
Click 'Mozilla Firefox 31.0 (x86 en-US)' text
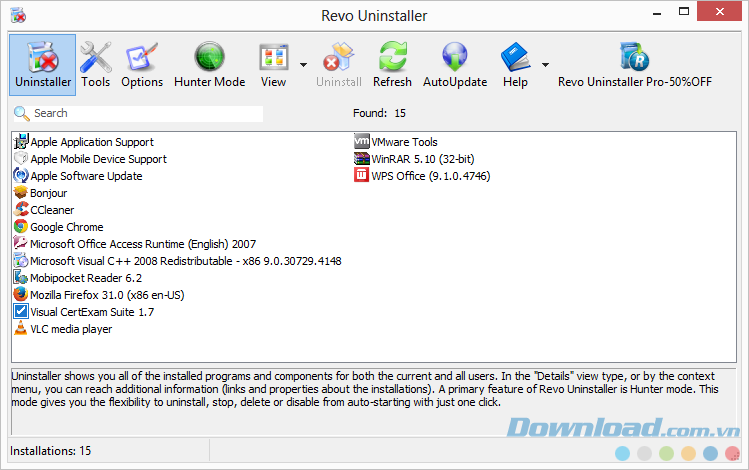[107, 295]
